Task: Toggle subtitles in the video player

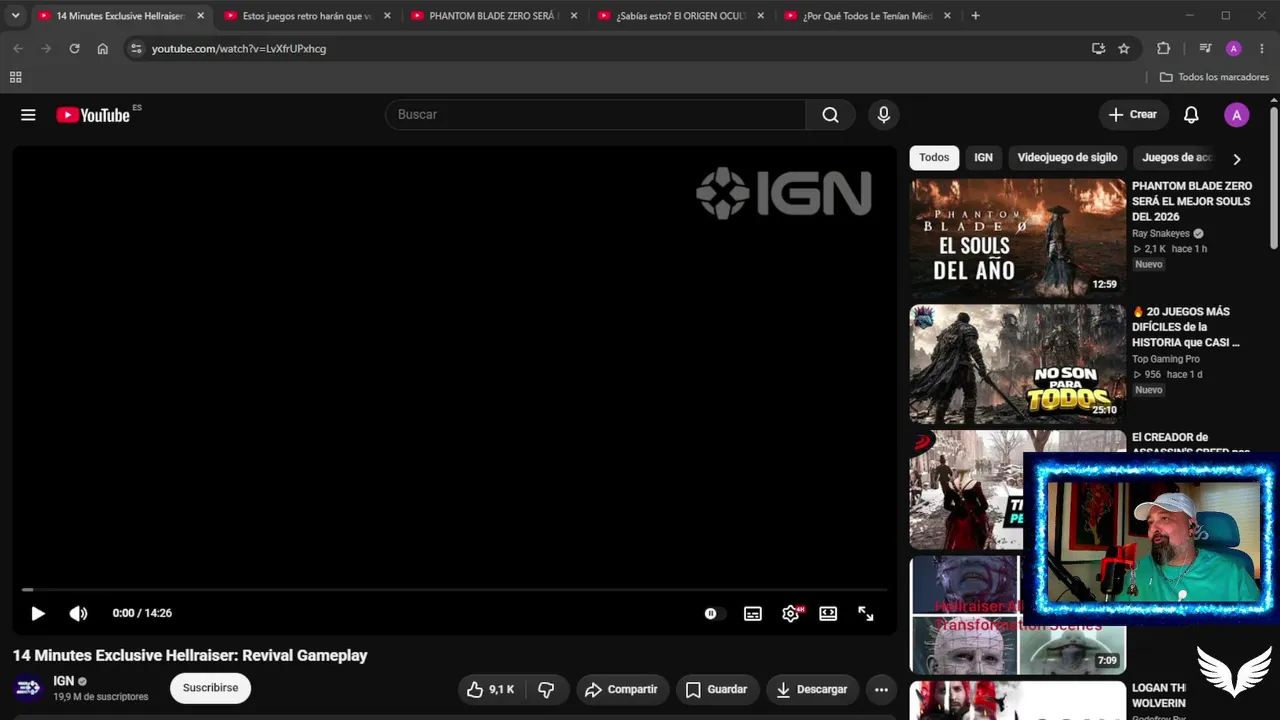Action: tap(753, 613)
